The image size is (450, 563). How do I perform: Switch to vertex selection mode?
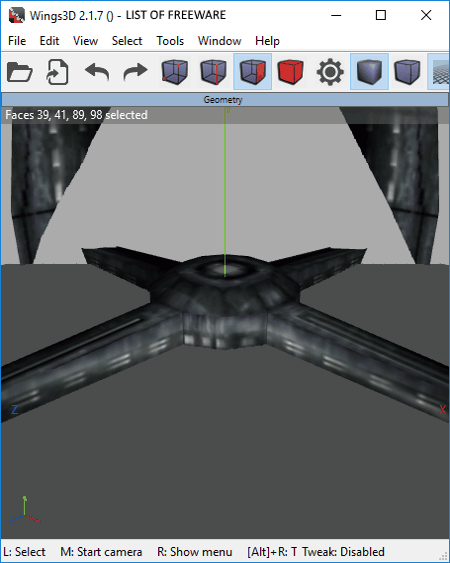tap(175, 72)
